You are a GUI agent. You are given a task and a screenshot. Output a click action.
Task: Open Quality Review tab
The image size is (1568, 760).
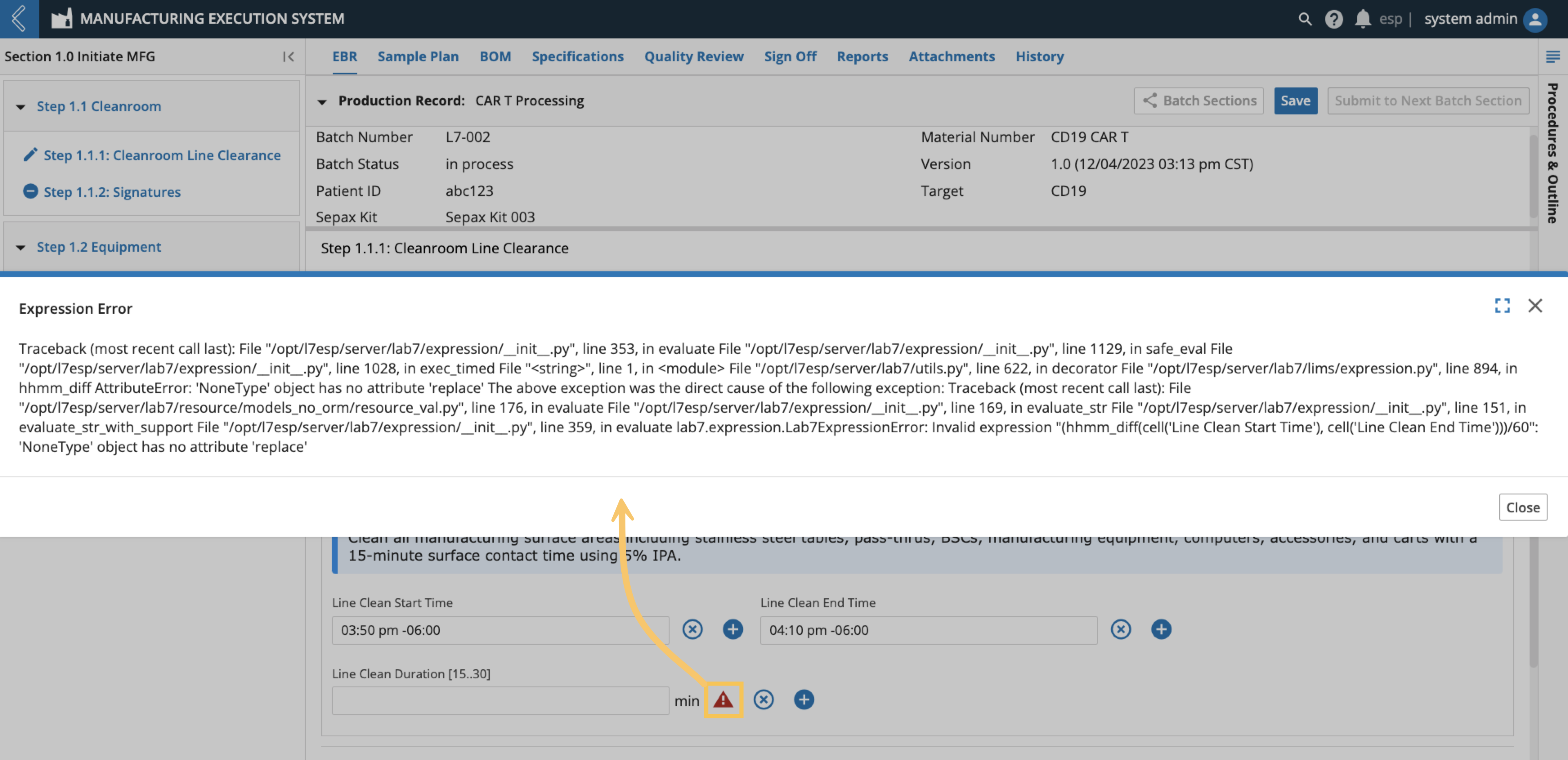coord(694,56)
